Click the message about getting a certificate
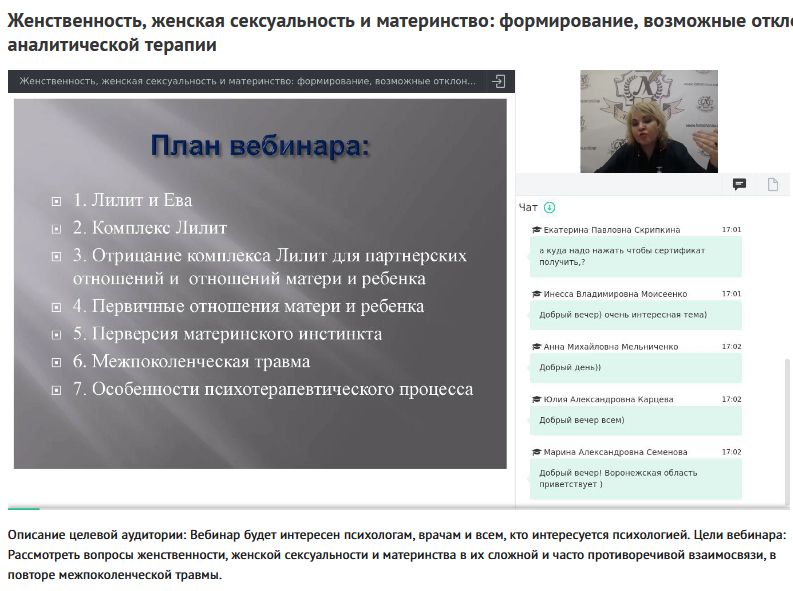 pos(636,256)
